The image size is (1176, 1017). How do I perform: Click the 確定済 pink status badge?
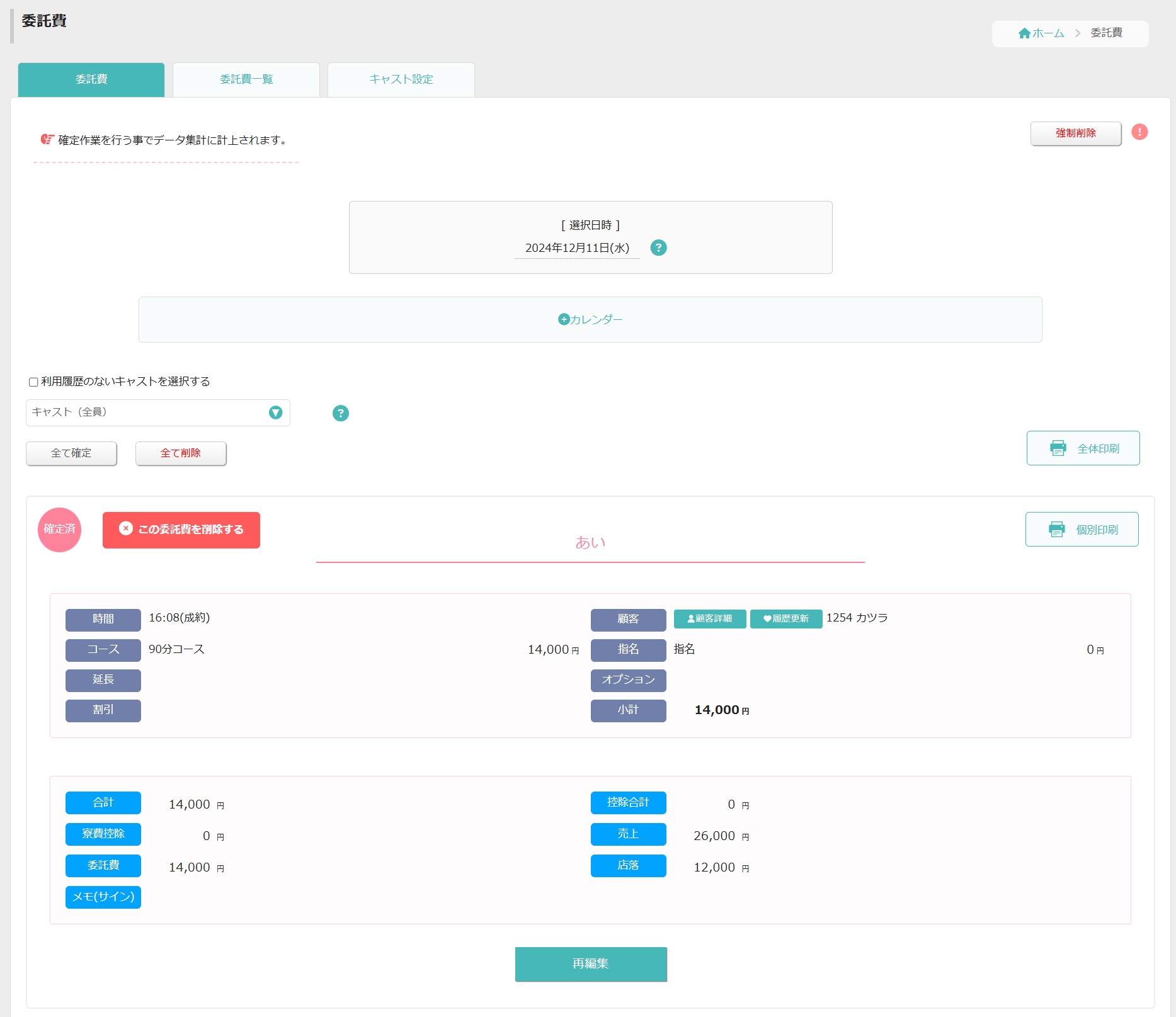point(60,530)
